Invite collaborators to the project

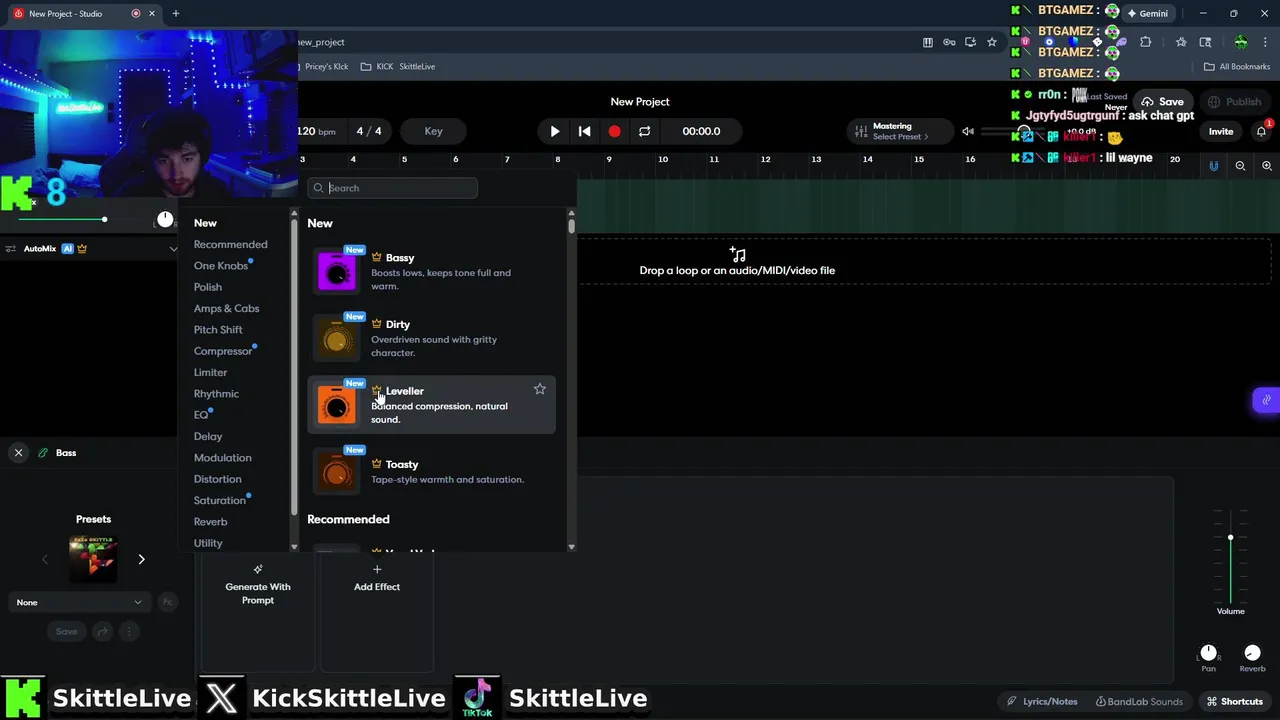[1221, 131]
